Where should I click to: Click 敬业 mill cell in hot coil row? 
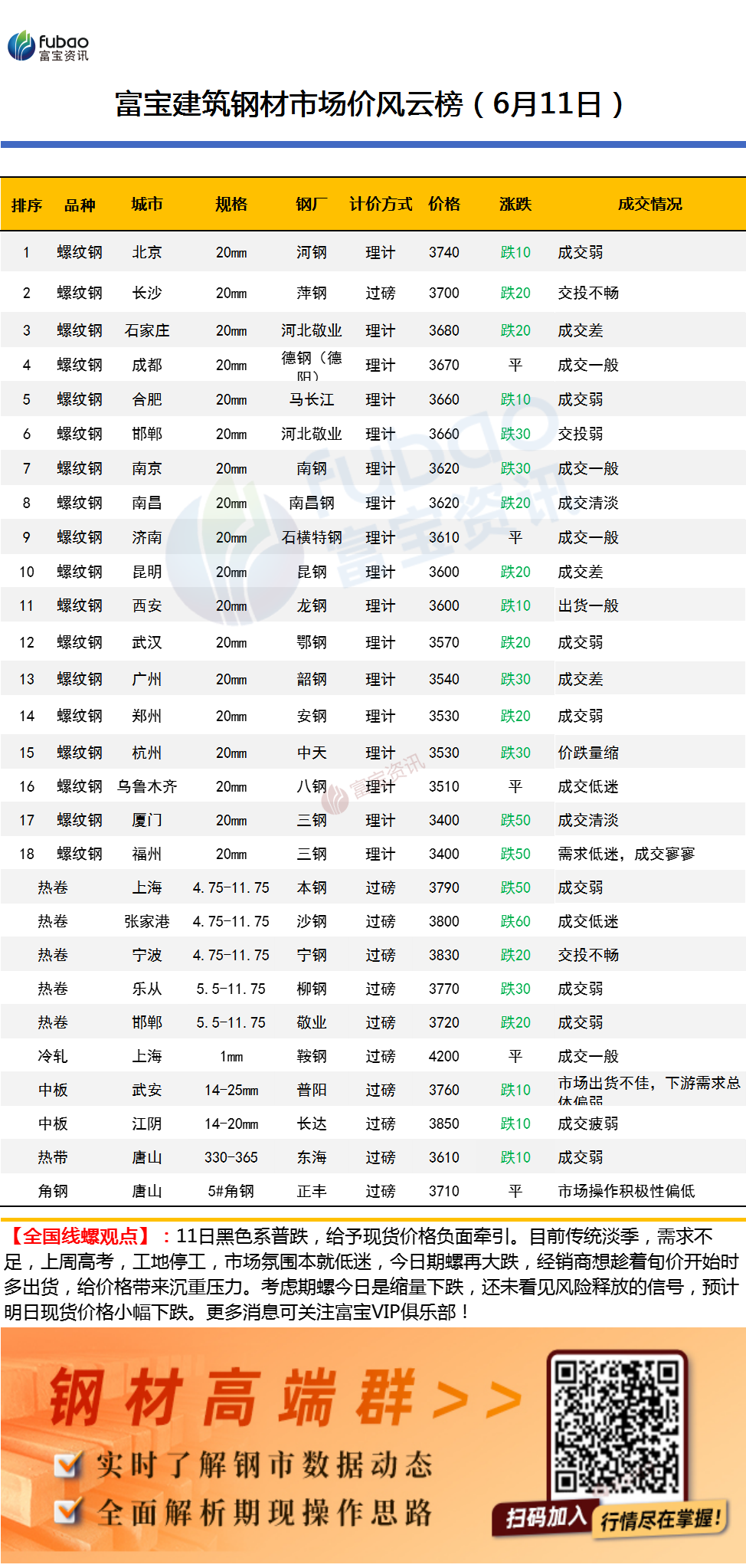tap(312, 1022)
